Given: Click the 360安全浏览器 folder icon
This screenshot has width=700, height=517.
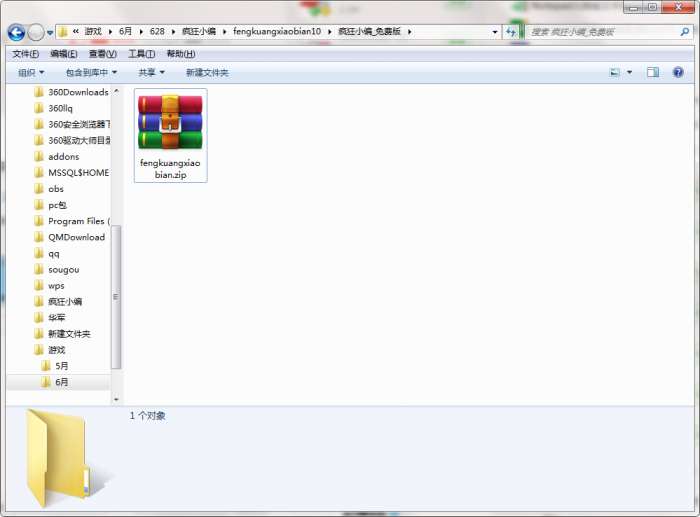Looking at the screenshot, I should click(x=39, y=125).
